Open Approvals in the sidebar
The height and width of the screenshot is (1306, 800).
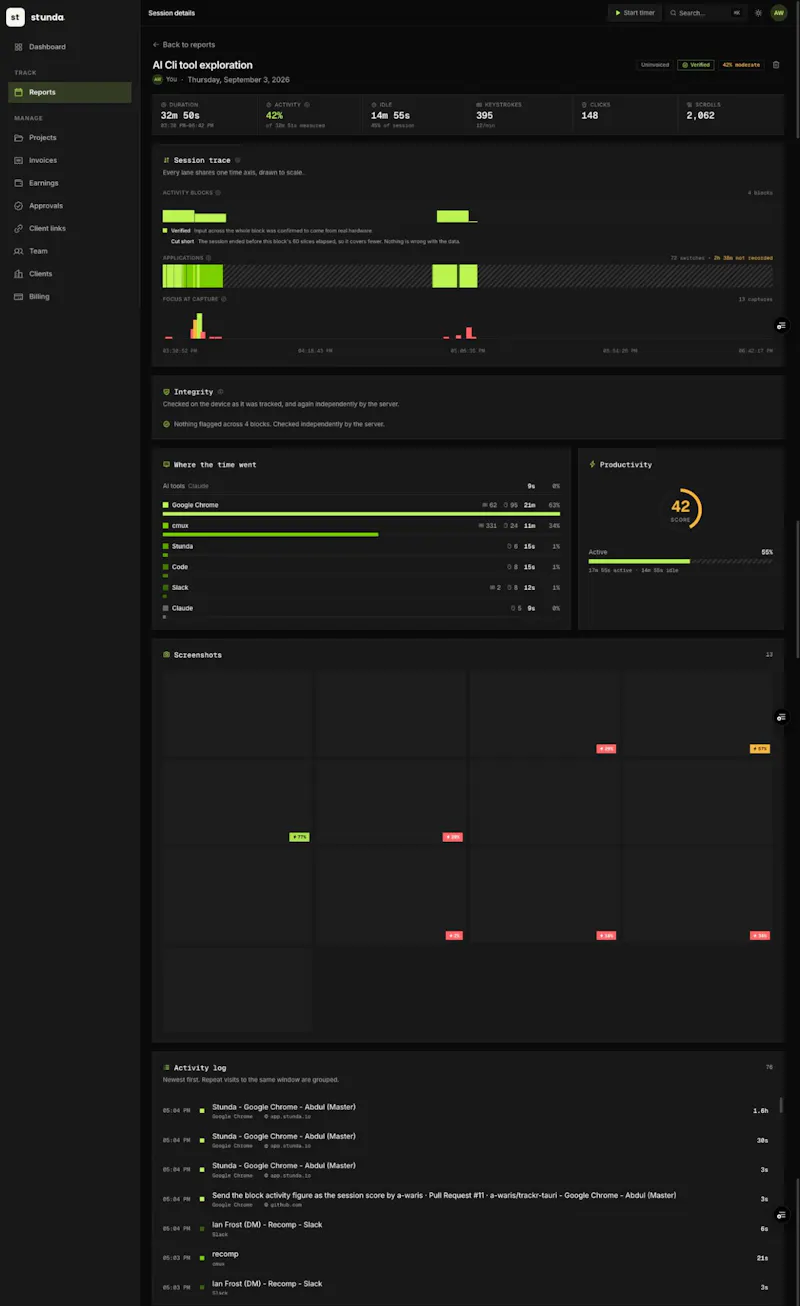click(x=69, y=206)
